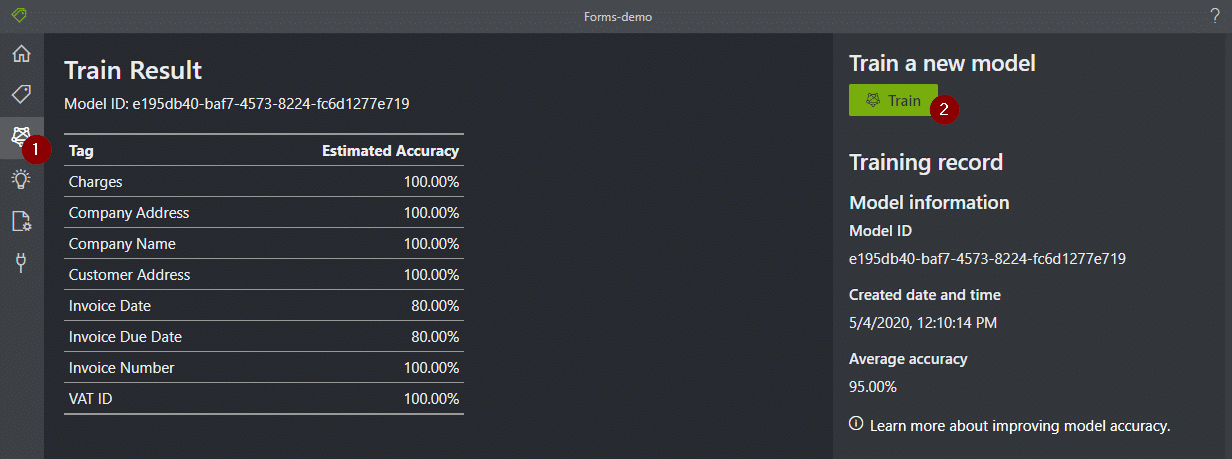Select the Invoice Date table row
1232x459 pixels.
pyautogui.click(x=263, y=306)
